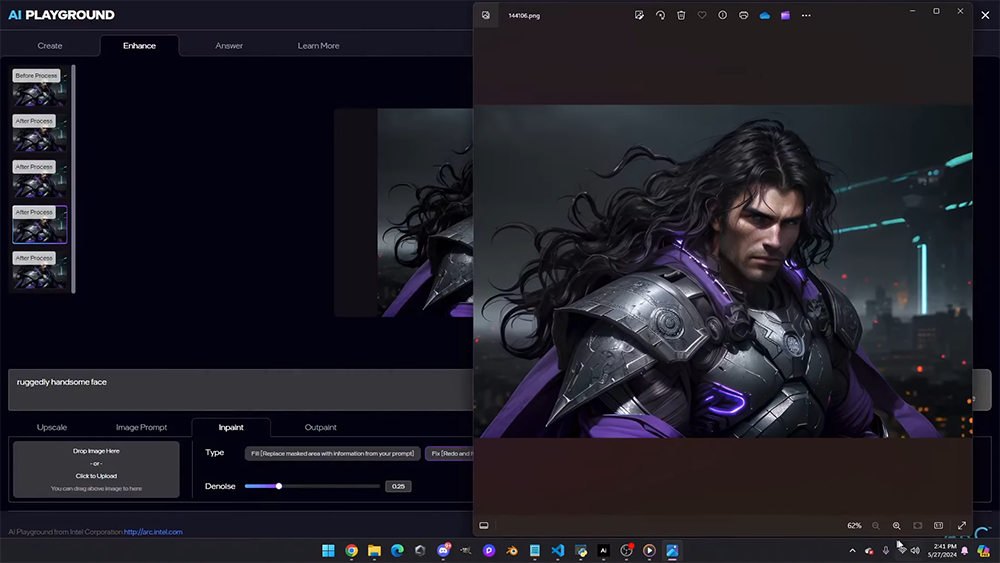The height and width of the screenshot is (563, 1000).
Task: Click the Drop Image Here upload area
Action: tap(96, 469)
